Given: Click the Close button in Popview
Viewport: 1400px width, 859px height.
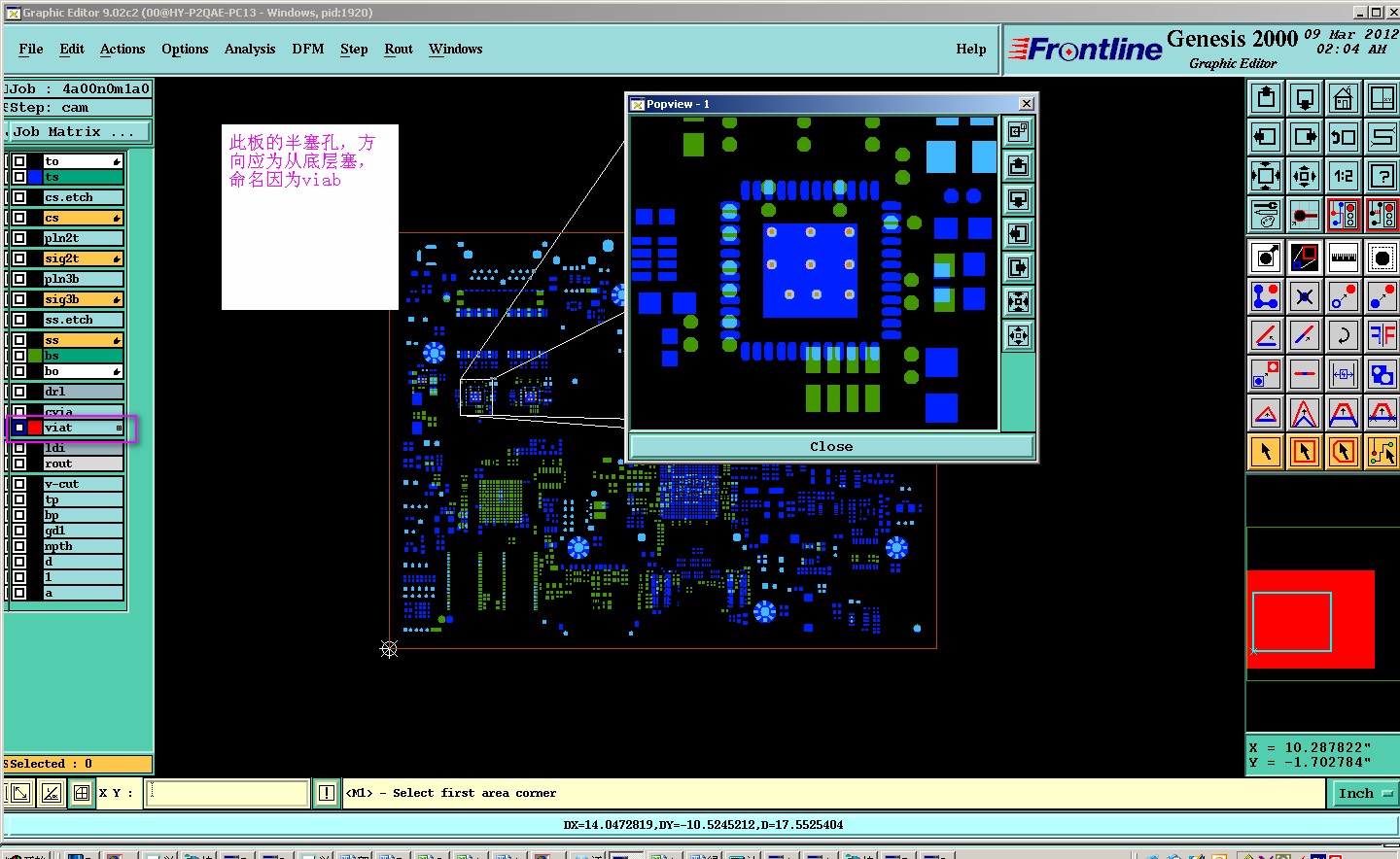Looking at the screenshot, I should coord(831,446).
